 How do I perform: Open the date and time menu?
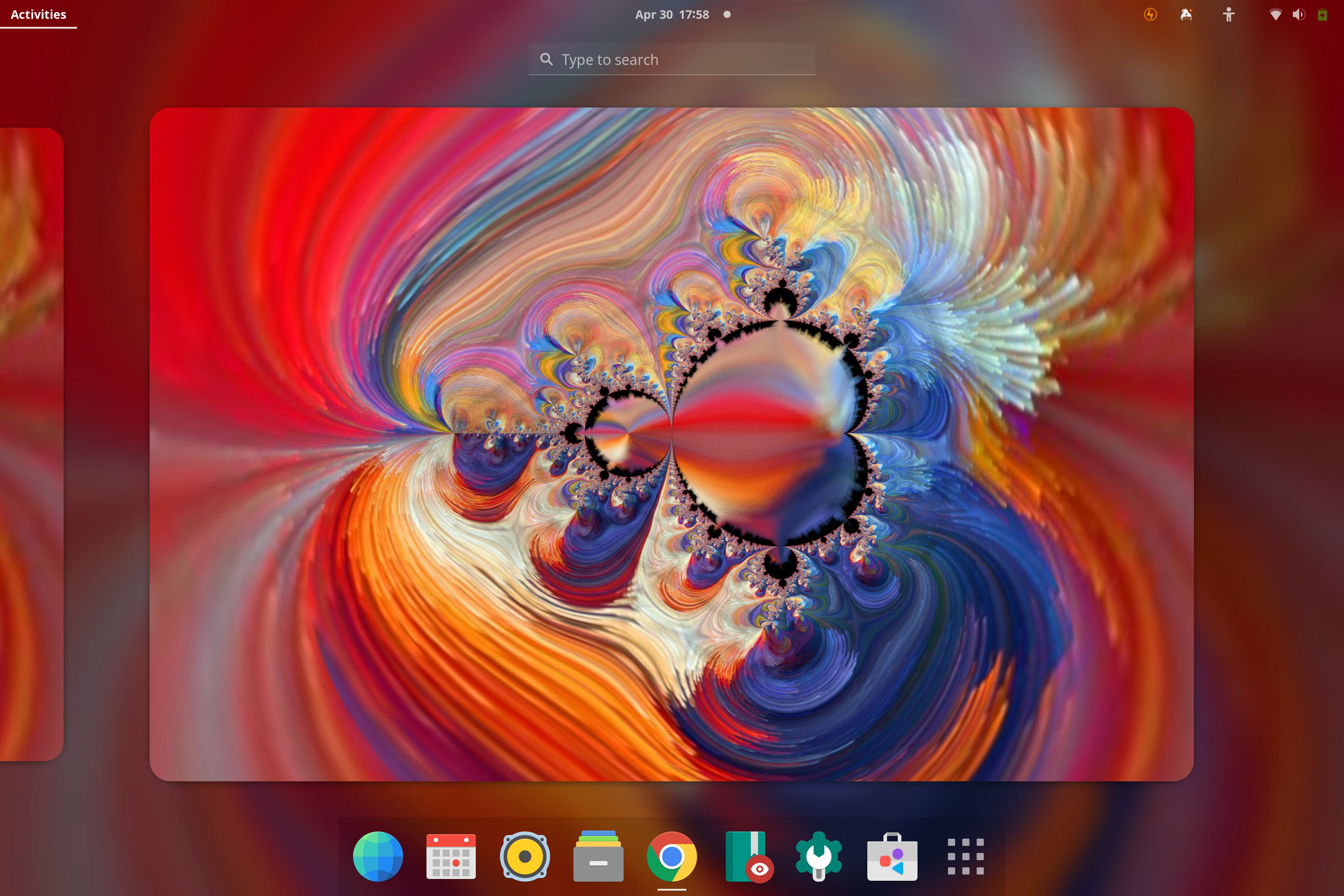tap(672, 14)
